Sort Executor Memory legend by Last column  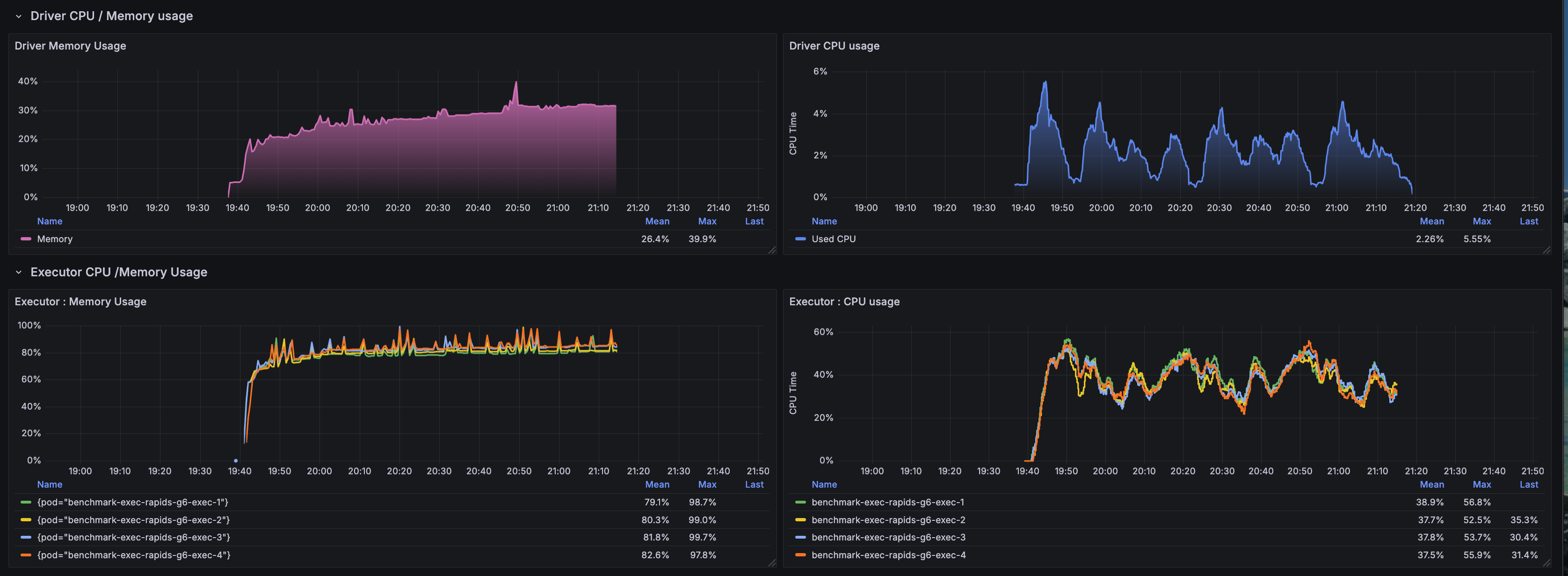(754, 485)
